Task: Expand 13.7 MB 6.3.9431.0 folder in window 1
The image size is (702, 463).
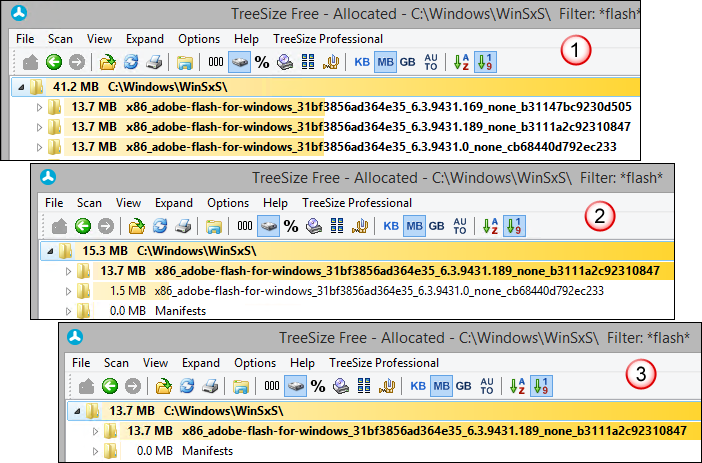Action: (x=39, y=147)
